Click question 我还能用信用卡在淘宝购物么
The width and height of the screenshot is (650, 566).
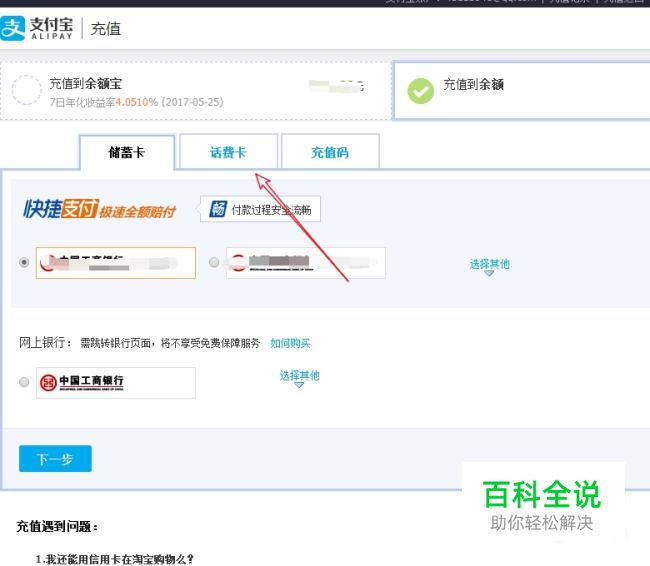pos(115,559)
